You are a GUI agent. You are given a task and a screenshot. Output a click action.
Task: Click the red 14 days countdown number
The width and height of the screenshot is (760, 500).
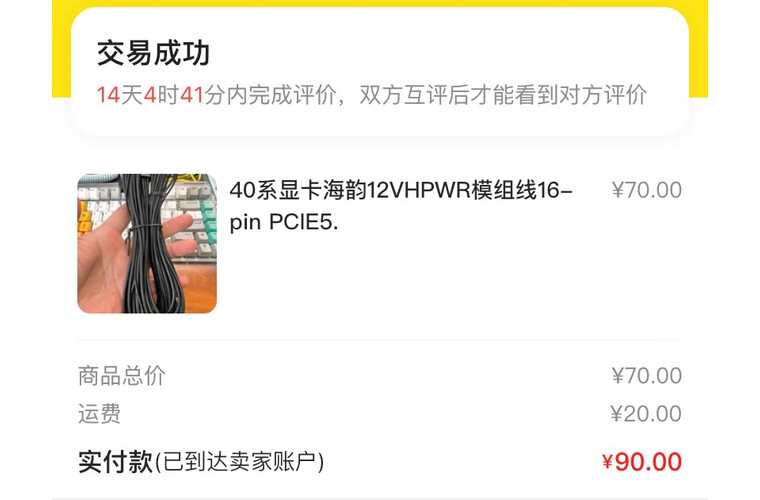coord(108,95)
